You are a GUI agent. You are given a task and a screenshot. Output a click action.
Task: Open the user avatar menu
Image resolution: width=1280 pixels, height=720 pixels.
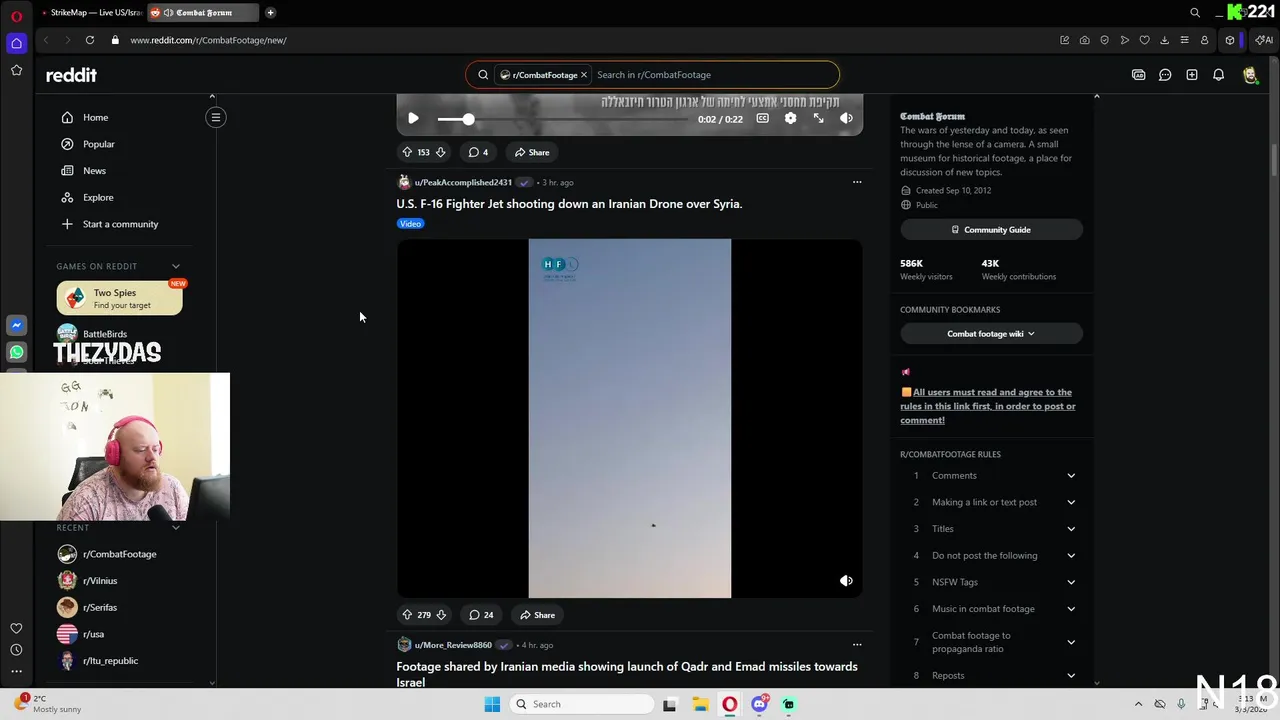pos(1250,75)
